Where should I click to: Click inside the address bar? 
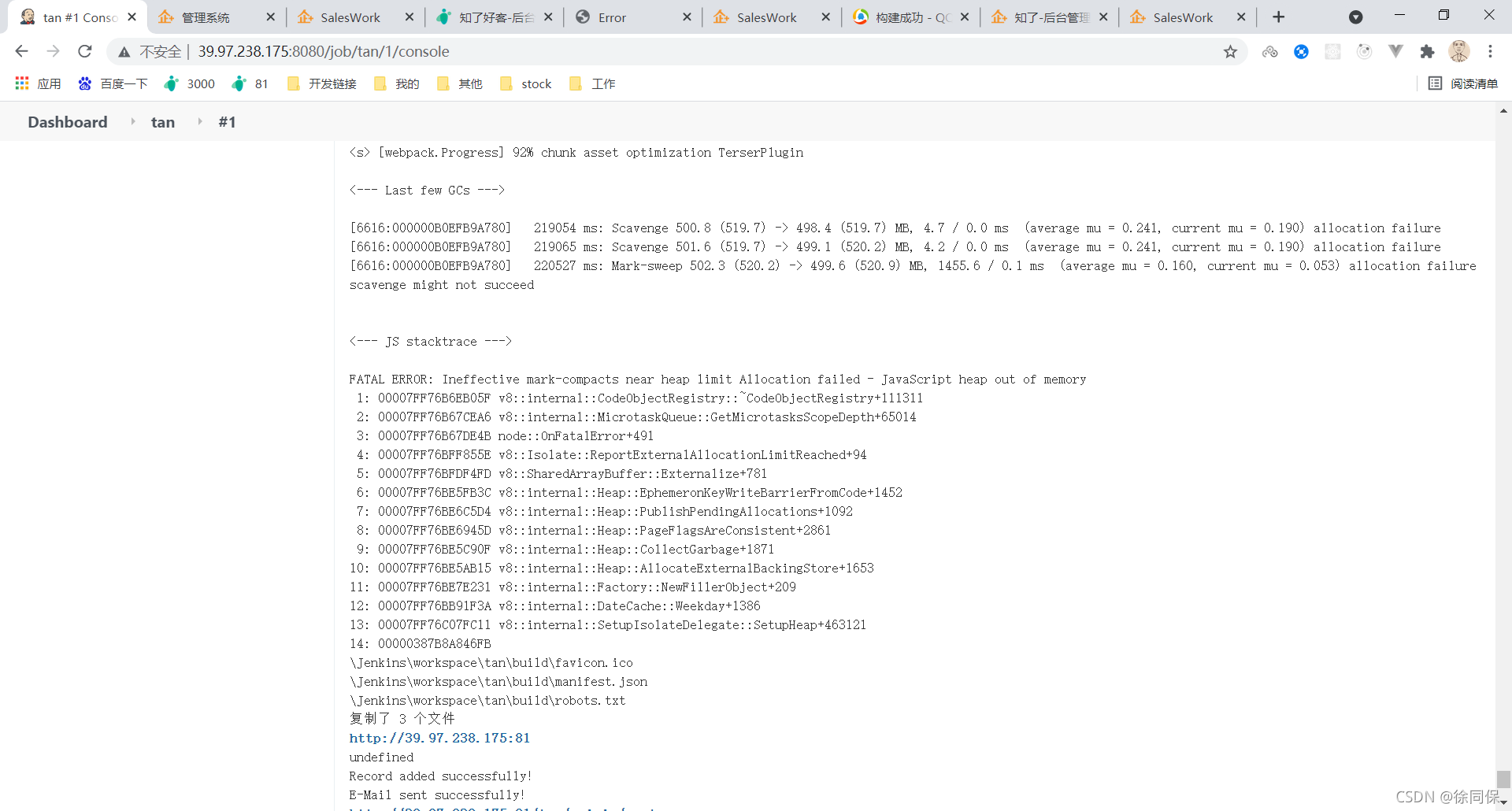point(551,51)
